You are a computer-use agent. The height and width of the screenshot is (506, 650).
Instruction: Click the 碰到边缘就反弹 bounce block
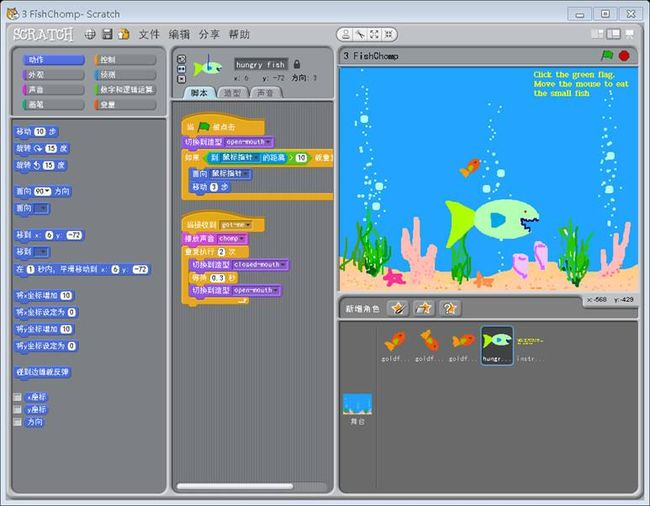(x=42, y=372)
